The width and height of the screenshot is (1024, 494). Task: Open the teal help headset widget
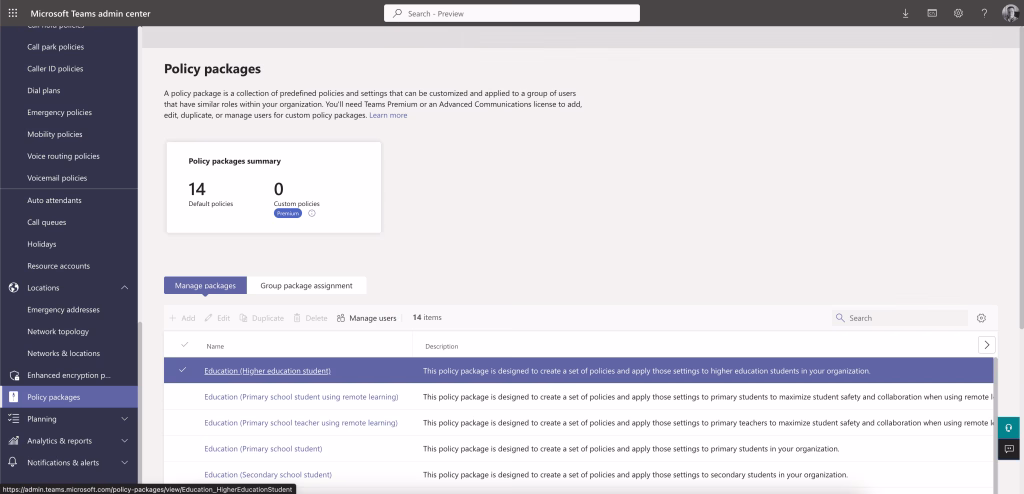pos(1009,428)
